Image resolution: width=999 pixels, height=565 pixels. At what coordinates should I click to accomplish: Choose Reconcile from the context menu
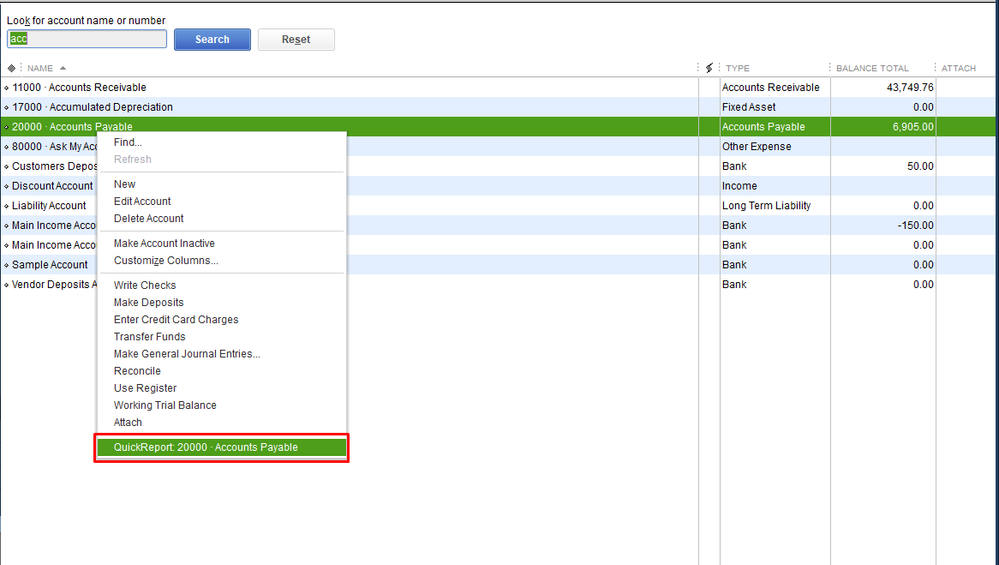click(137, 371)
